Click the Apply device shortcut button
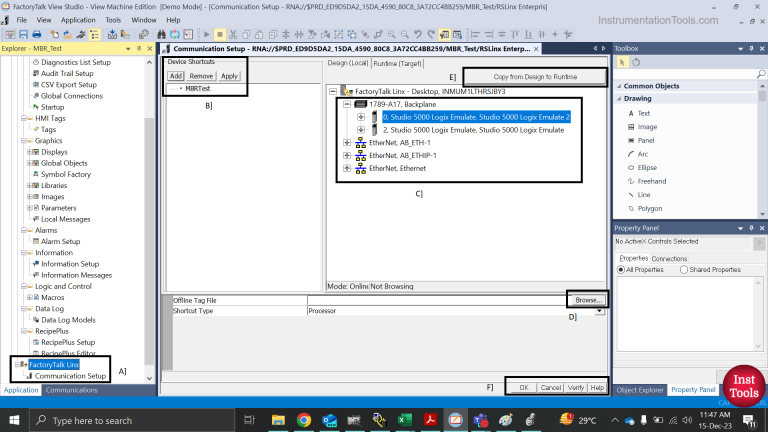Image resolution: width=768 pixels, height=432 pixels. pyautogui.click(x=229, y=76)
